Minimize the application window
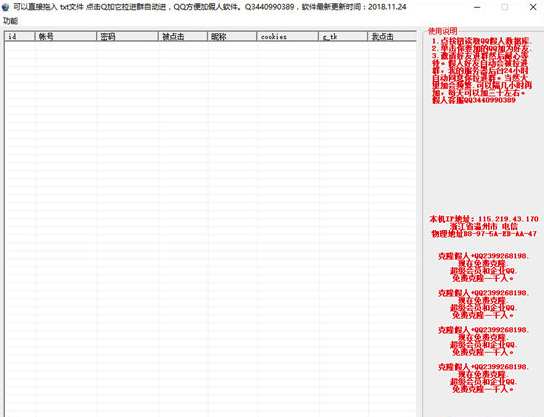 pos(477,7)
